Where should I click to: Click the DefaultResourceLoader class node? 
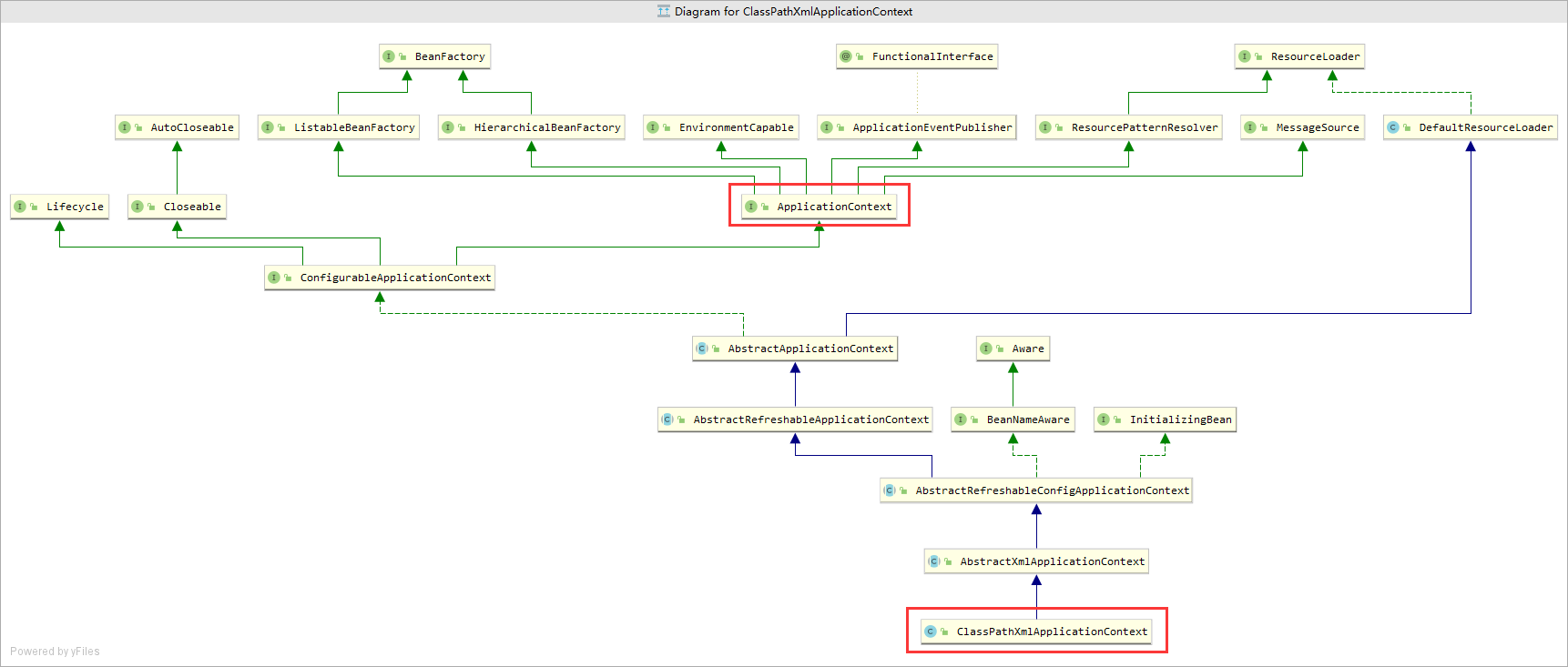point(1471,127)
